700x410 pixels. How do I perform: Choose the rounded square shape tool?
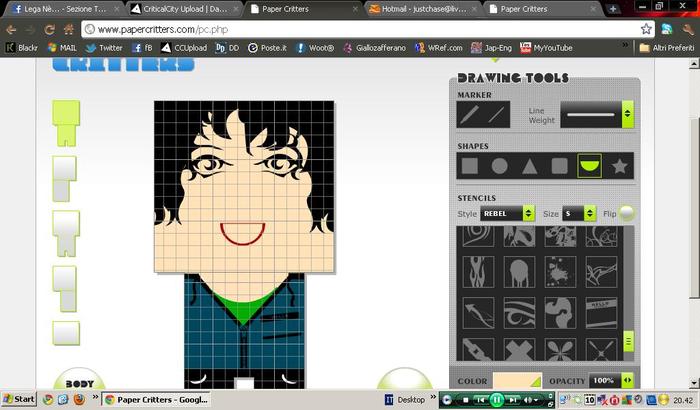coord(559,166)
